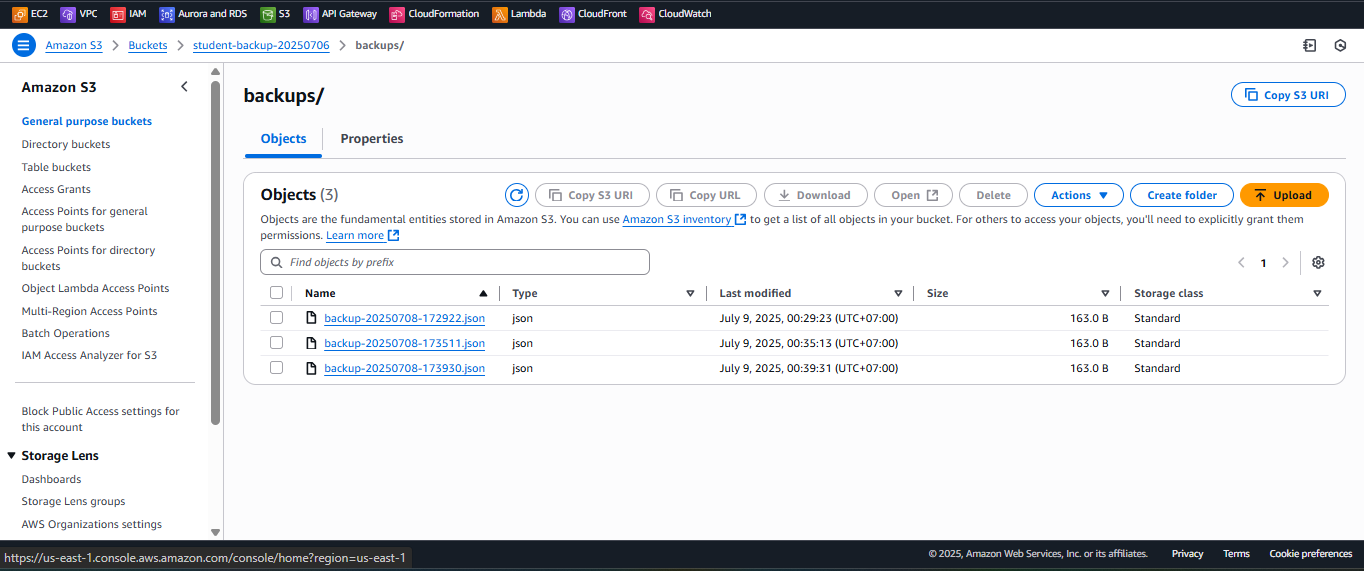Open Amazon S3 breadcrumb link
Image resolution: width=1364 pixels, height=571 pixels.
click(74, 45)
